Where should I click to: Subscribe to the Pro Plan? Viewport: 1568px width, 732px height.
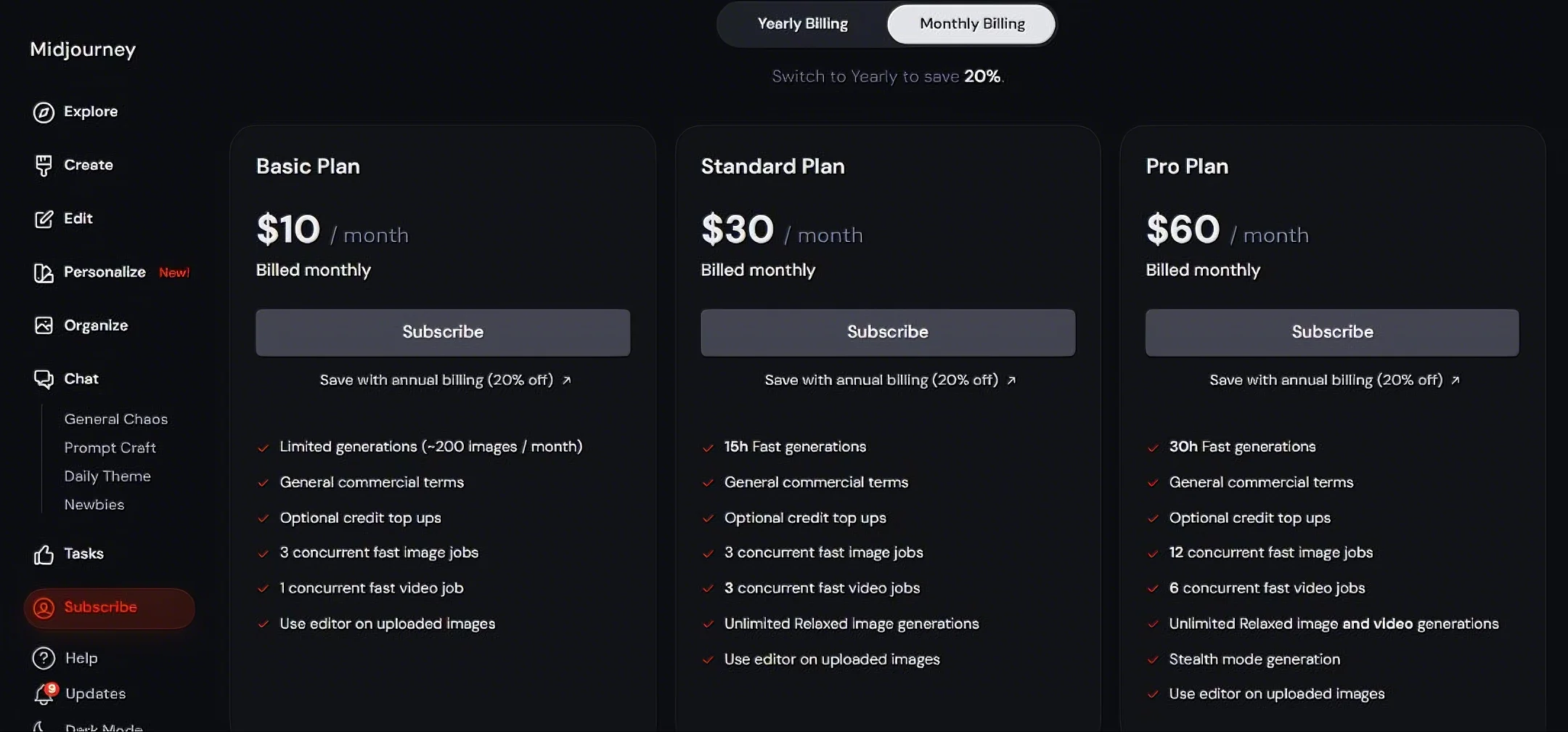[x=1332, y=333]
